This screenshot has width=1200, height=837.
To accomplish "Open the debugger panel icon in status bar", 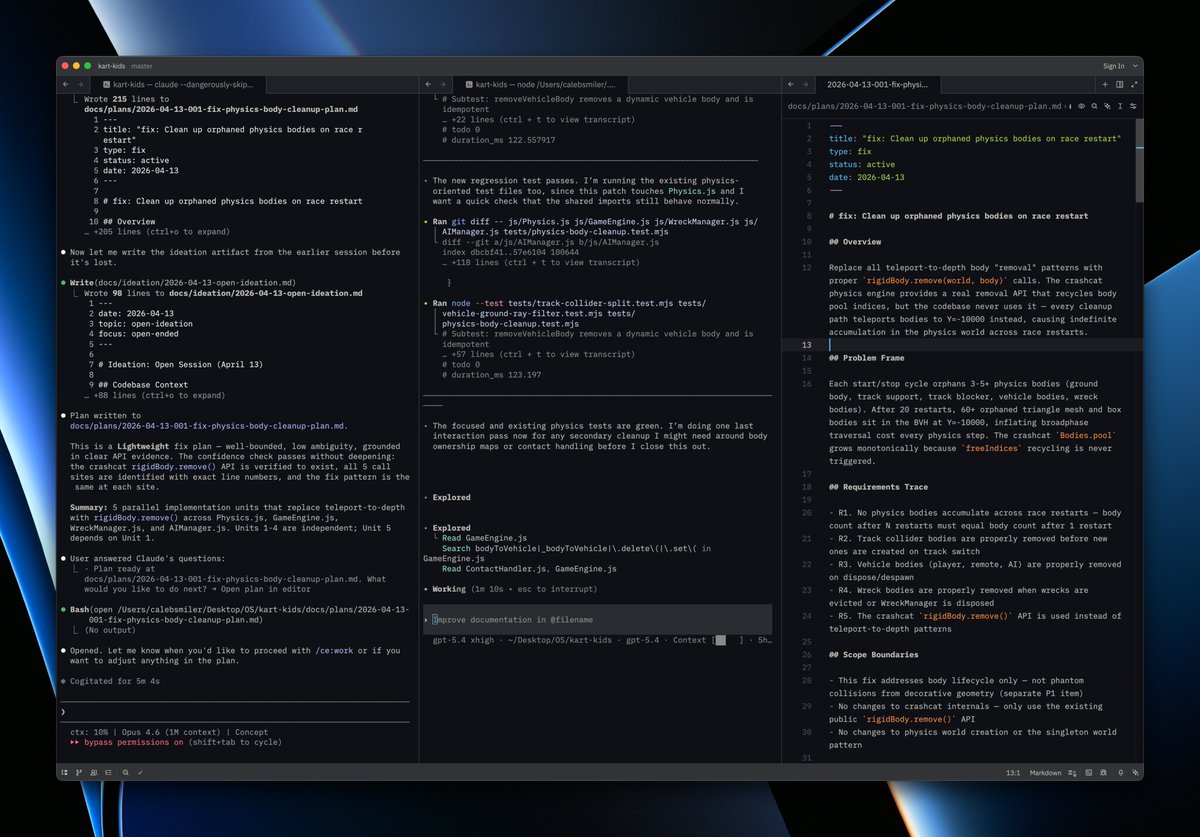I will coord(1103,773).
